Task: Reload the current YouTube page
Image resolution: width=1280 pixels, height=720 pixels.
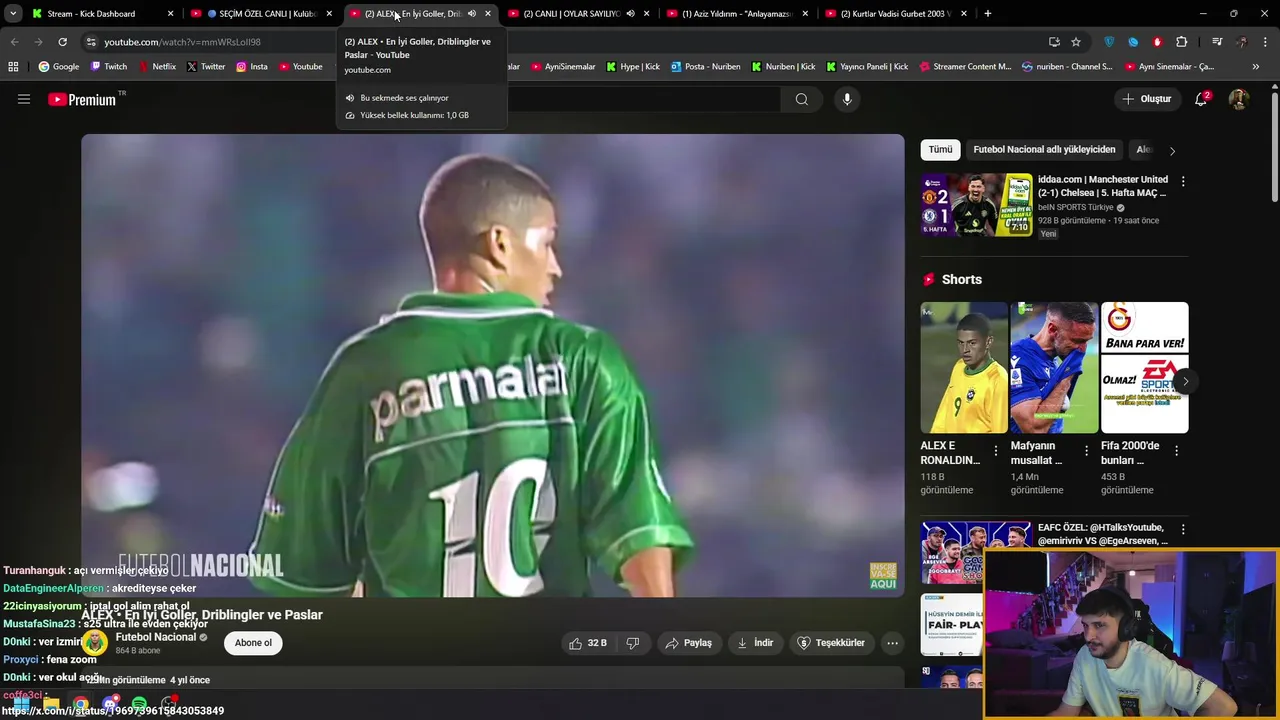Action: 62,42
